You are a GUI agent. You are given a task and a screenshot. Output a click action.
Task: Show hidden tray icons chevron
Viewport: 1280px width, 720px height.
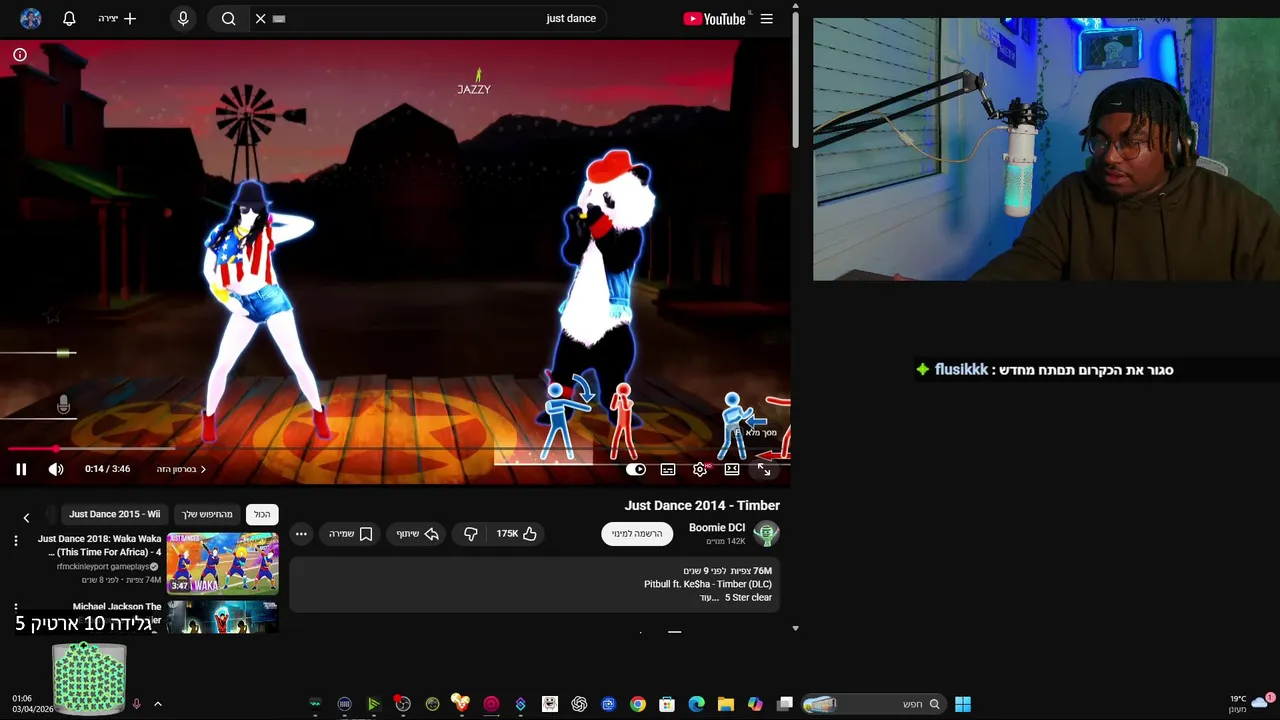click(x=157, y=704)
